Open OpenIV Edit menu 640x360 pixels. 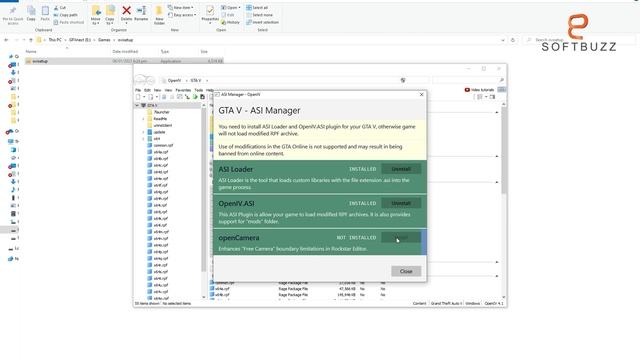(x=147, y=90)
